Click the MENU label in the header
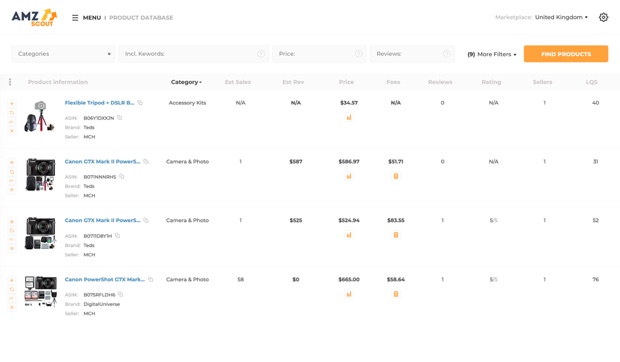This screenshot has width=620, height=362. coord(92,18)
